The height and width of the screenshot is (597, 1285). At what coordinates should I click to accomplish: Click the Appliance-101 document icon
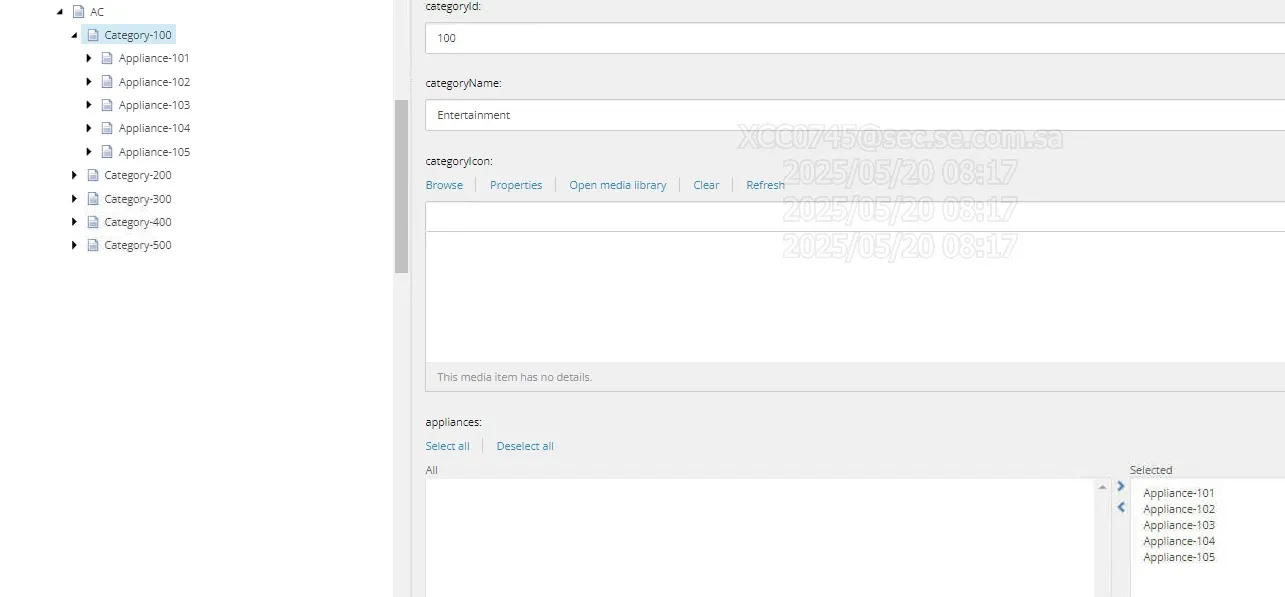tap(107, 57)
